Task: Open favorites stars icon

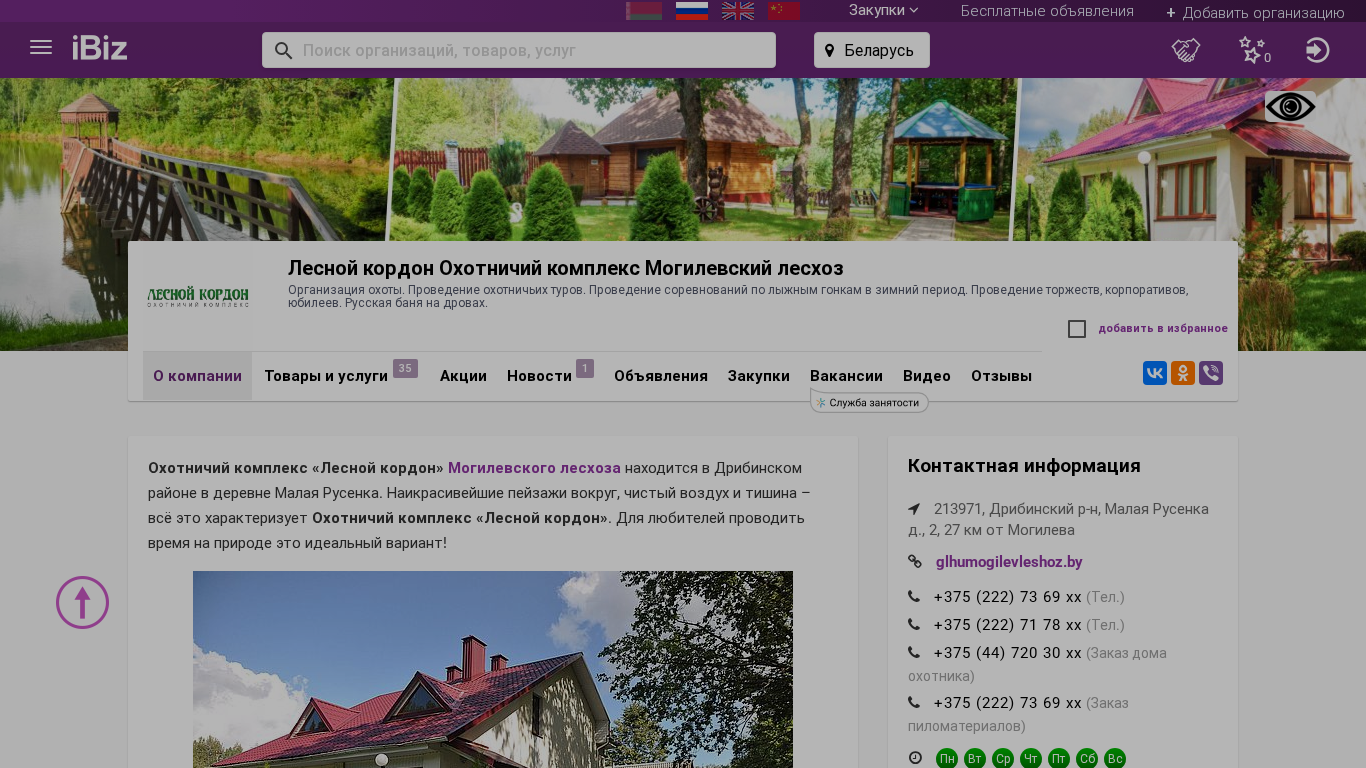Action: (x=1253, y=50)
